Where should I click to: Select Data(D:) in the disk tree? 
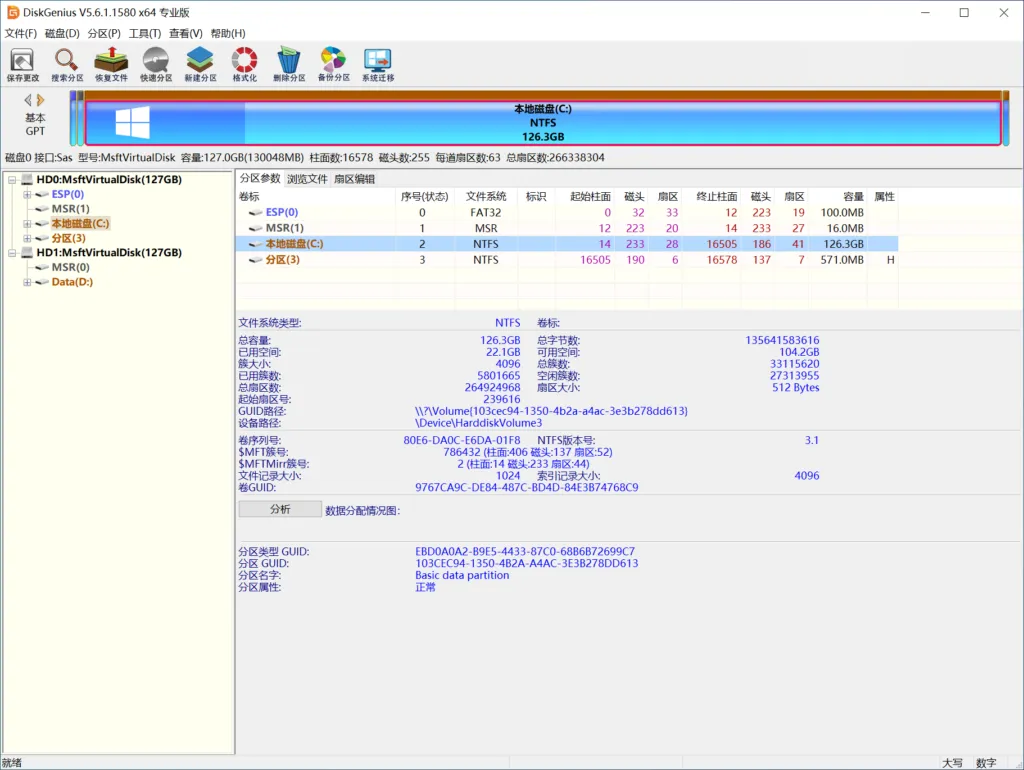click(72, 281)
